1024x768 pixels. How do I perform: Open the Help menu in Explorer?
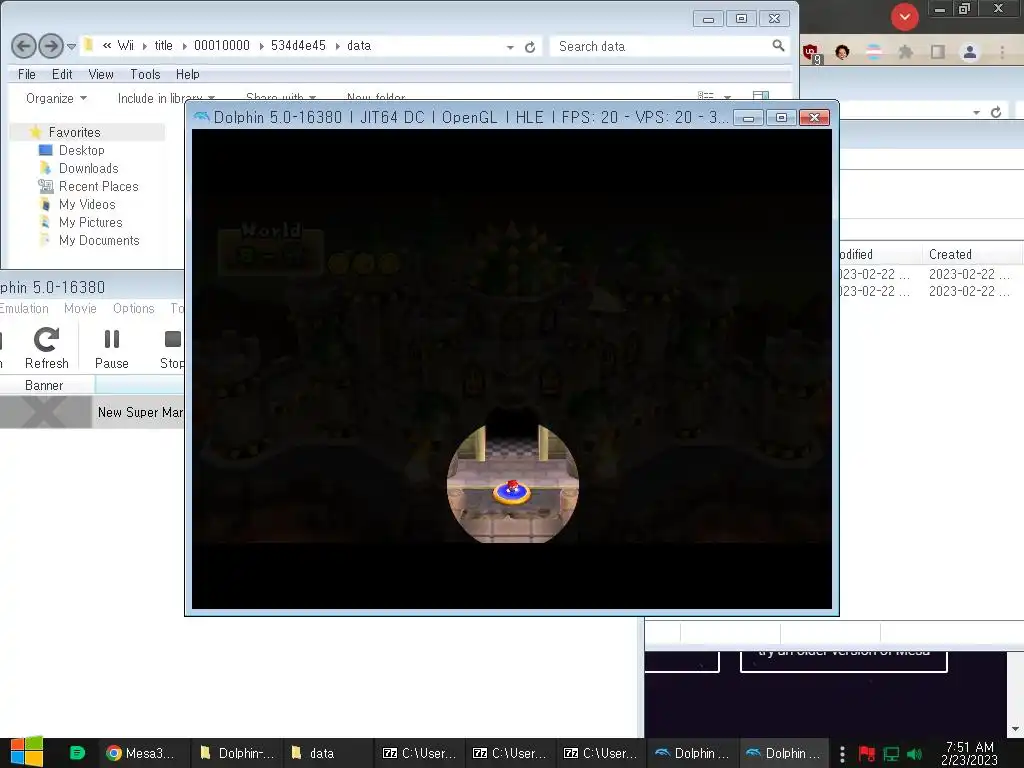pyautogui.click(x=187, y=74)
